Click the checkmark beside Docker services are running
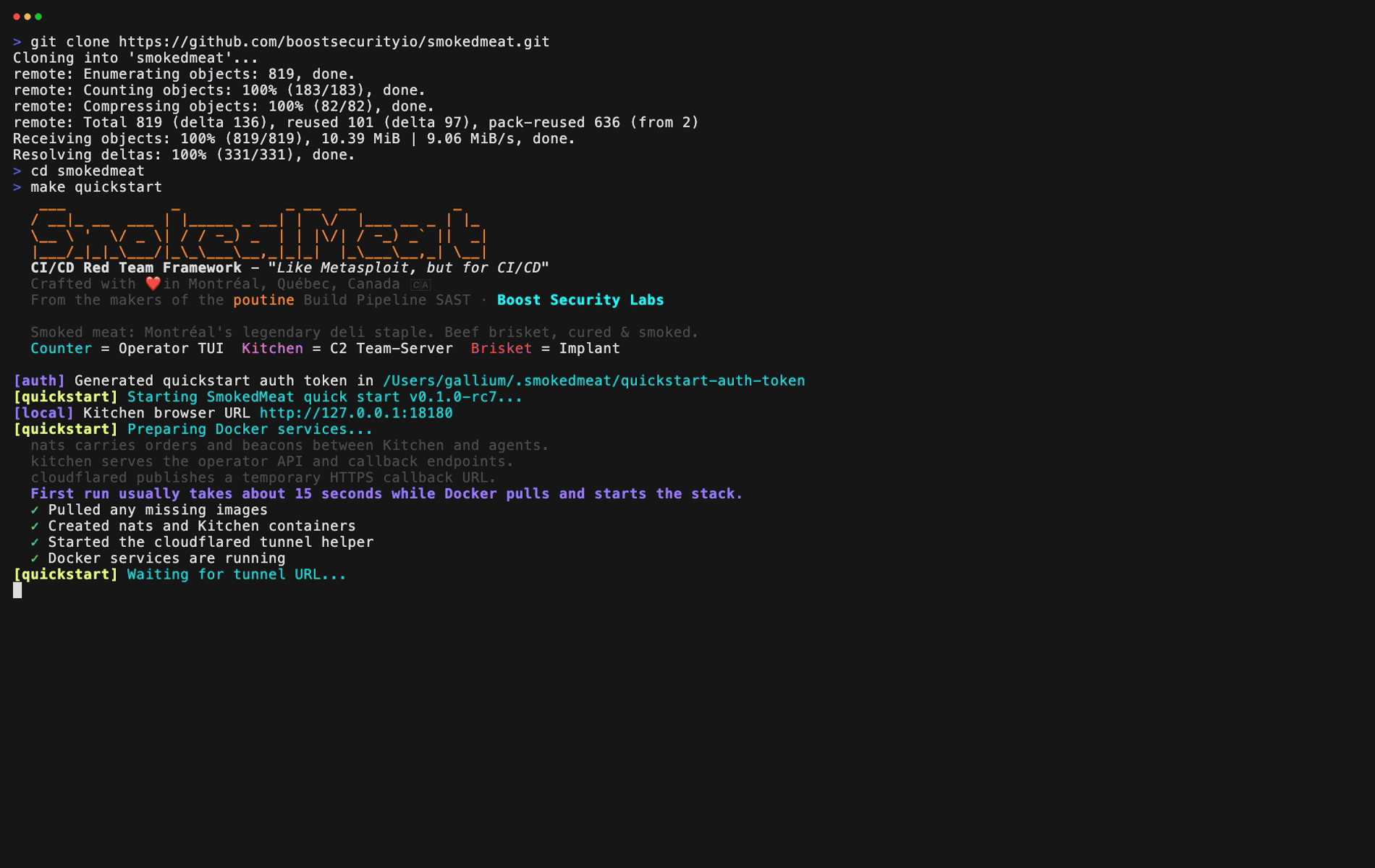 pos(35,558)
